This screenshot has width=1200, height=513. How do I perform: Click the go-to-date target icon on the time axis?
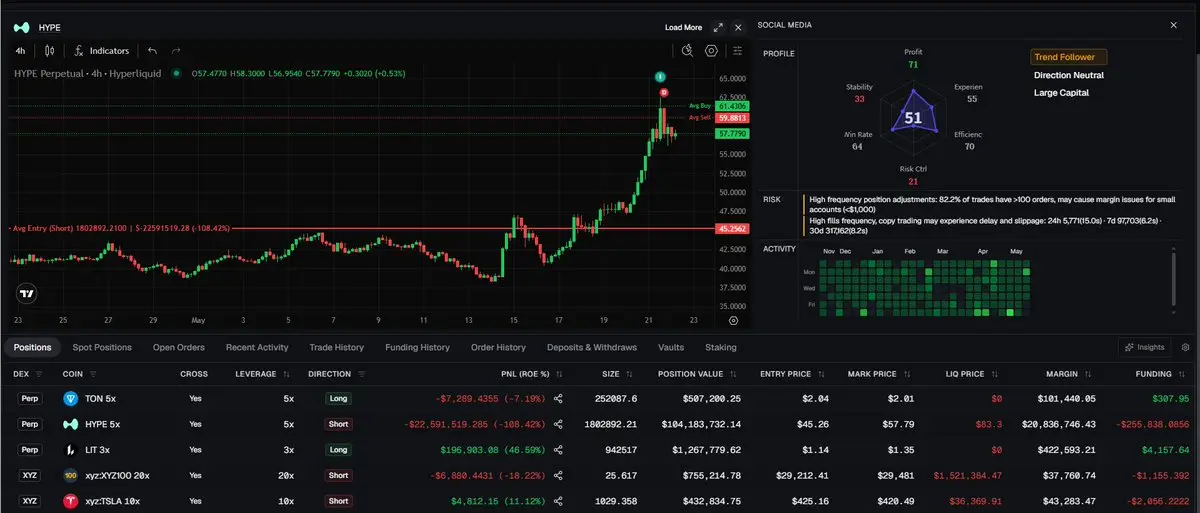click(x=733, y=321)
